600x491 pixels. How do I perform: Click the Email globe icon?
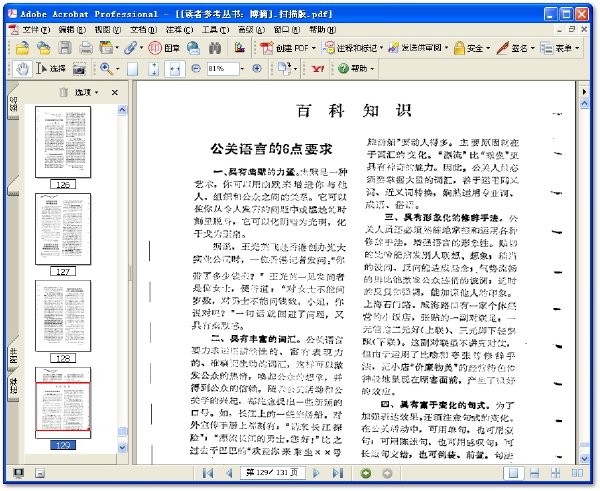194,48
